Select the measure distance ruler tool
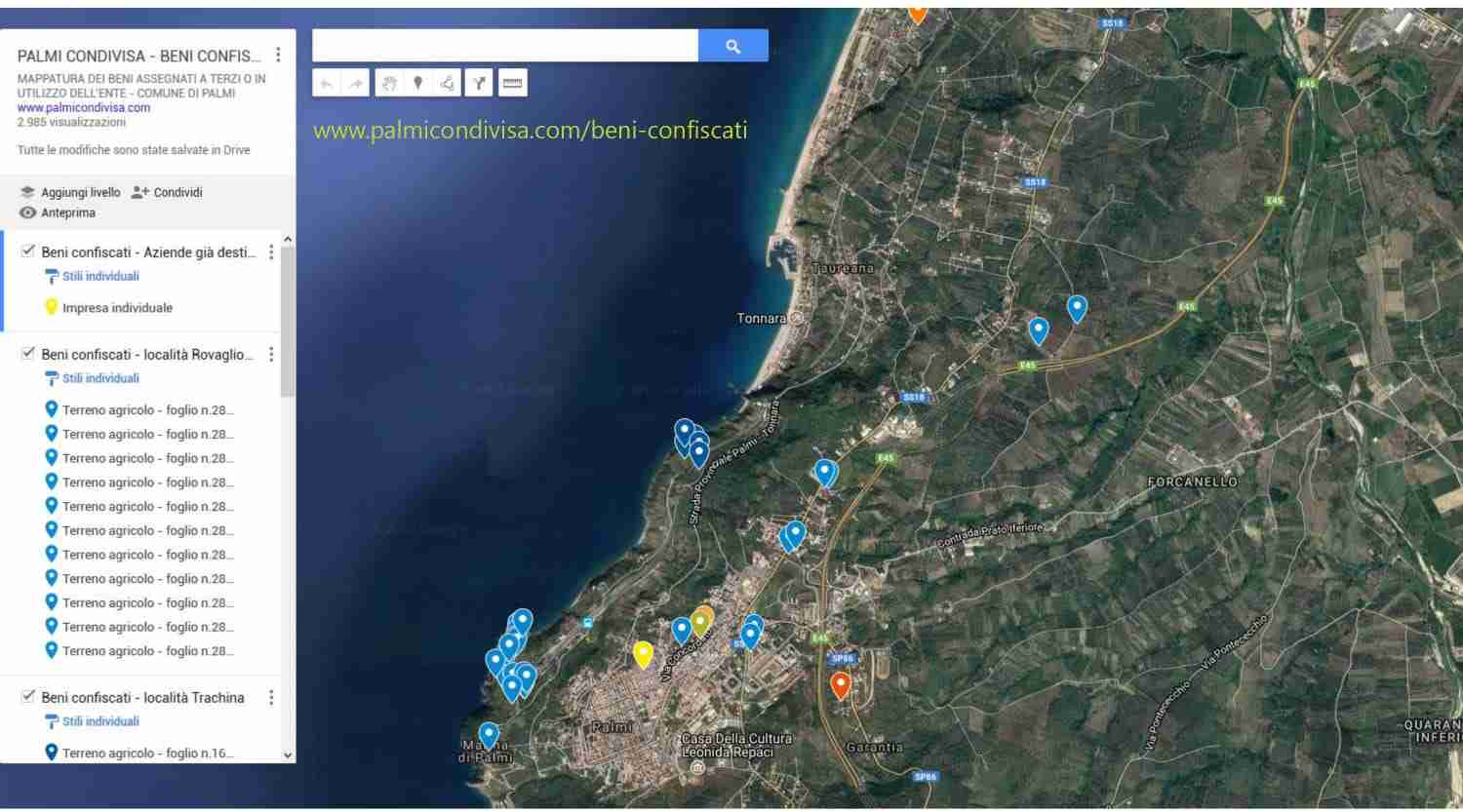1463x812 pixels. click(x=512, y=84)
